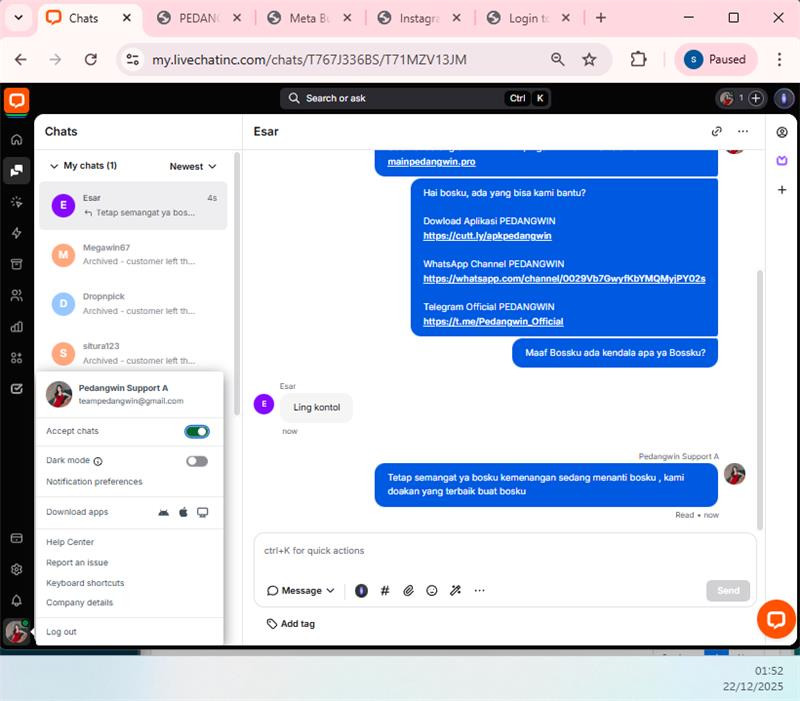
Task: Open the Megawin67 archived chat
Action: click(133, 255)
